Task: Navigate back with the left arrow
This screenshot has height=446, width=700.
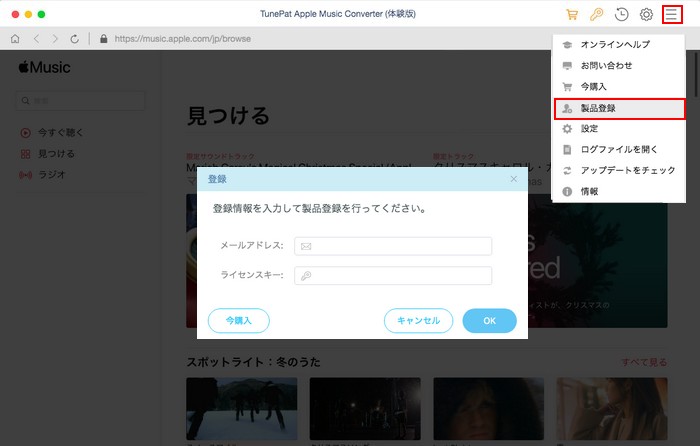Action: (36, 39)
